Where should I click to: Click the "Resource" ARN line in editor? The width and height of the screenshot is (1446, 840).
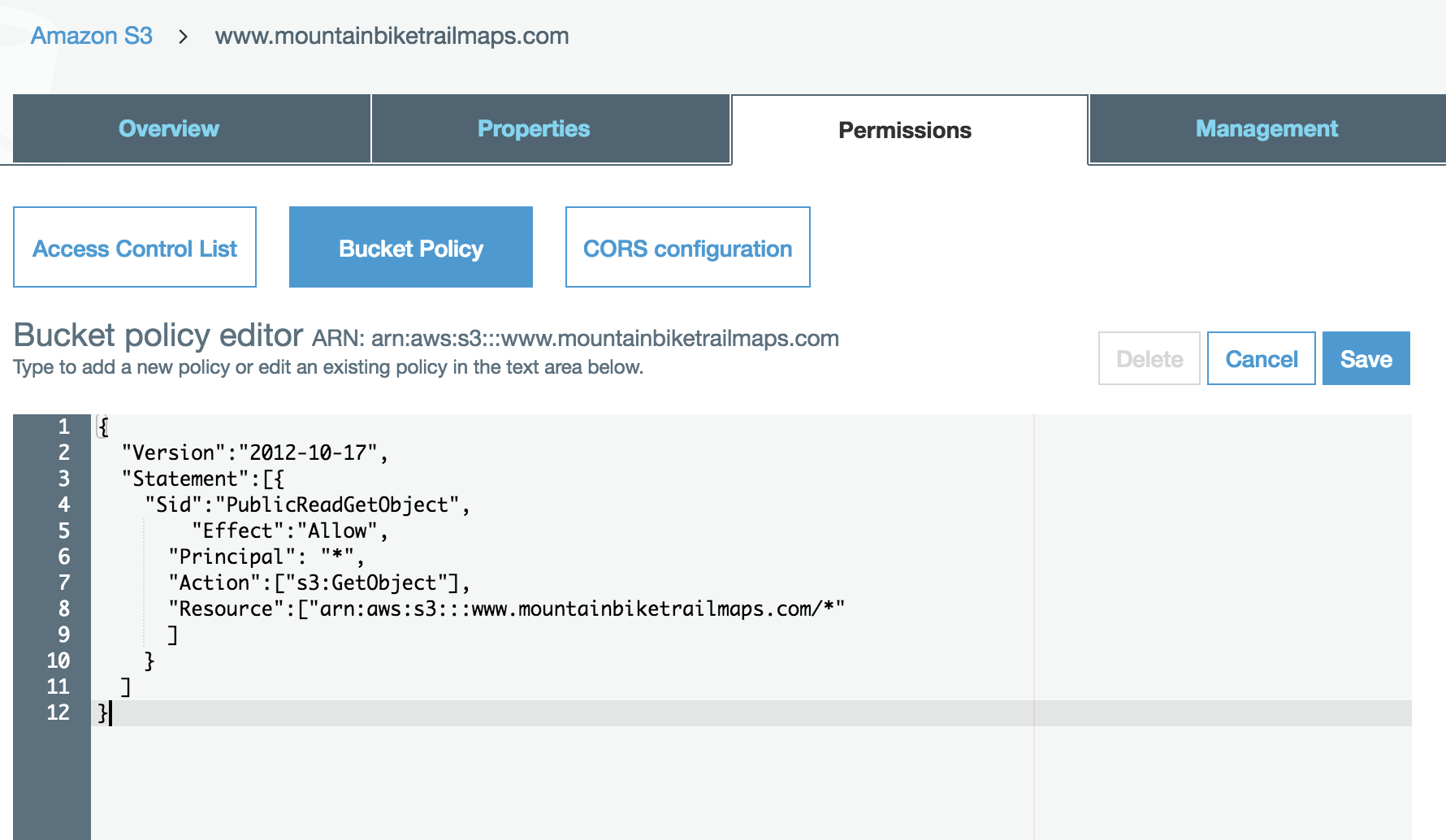click(507, 608)
